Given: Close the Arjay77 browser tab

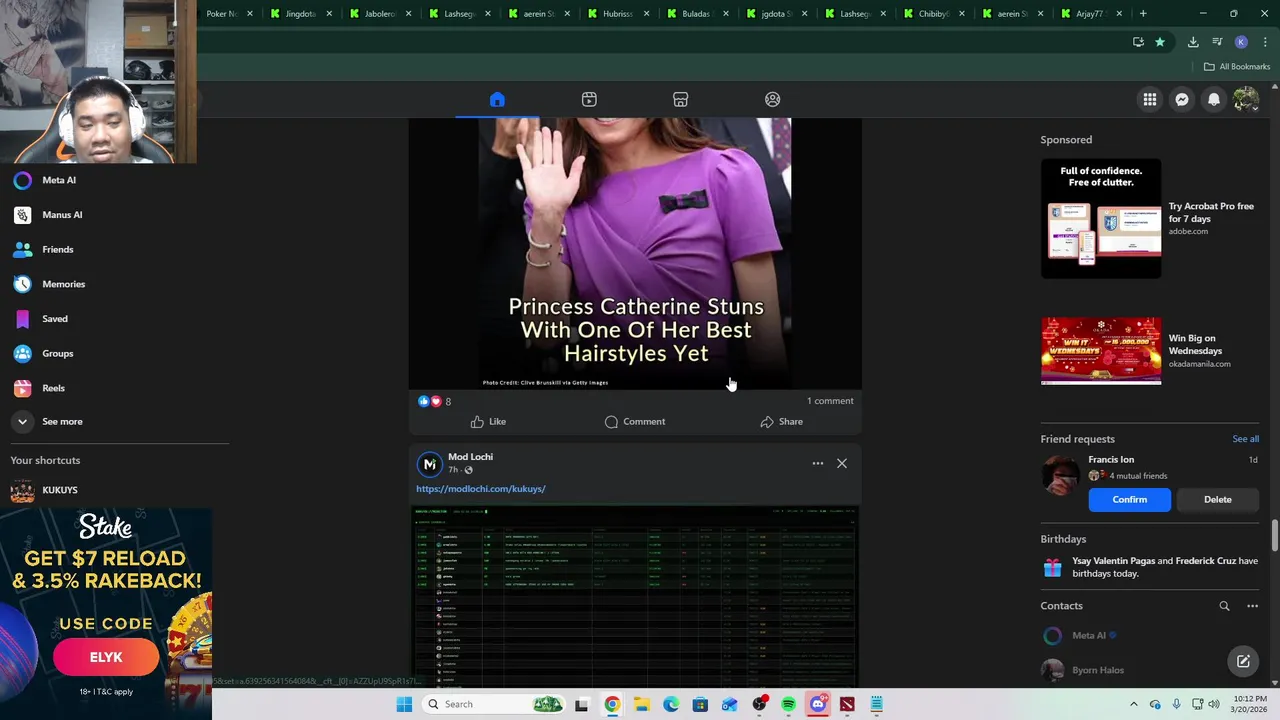Looking at the screenshot, I should pyautogui.click(x=1119, y=14).
